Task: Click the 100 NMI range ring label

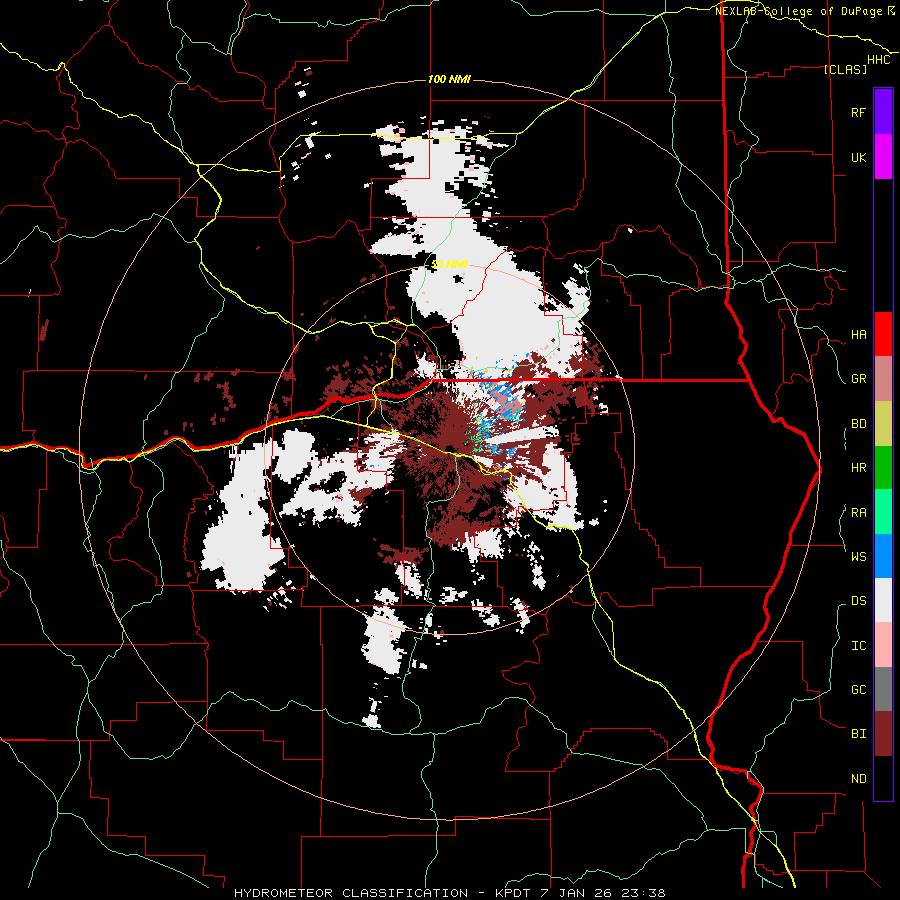Action: tap(449, 79)
